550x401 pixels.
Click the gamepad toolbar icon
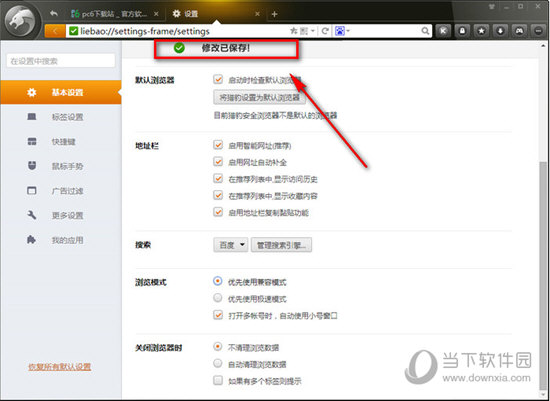519,31
